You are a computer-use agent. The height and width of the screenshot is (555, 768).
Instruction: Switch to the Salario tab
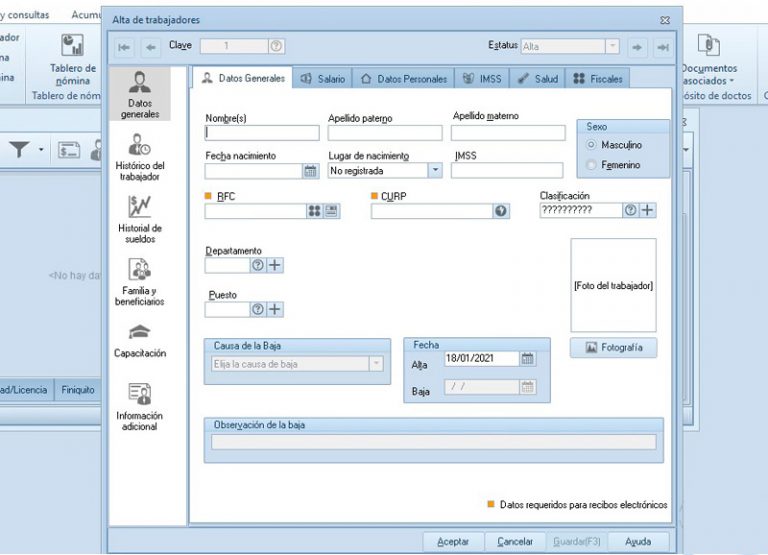click(x=323, y=78)
